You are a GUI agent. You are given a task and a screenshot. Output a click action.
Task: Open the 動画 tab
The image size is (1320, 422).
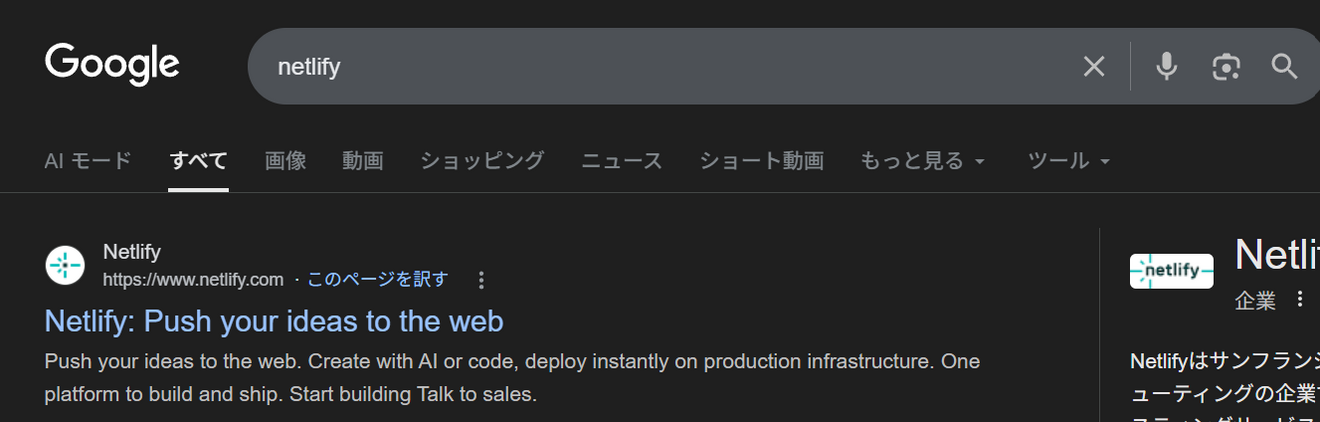pyautogui.click(x=363, y=160)
